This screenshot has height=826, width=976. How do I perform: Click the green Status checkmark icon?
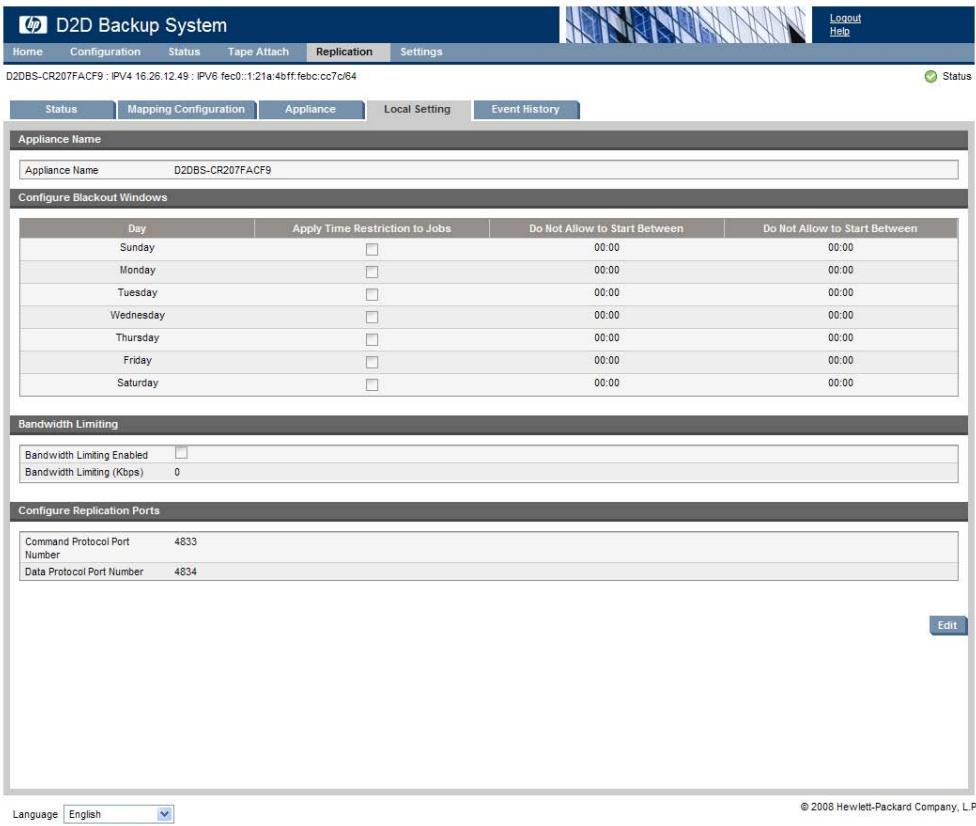(931, 76)
